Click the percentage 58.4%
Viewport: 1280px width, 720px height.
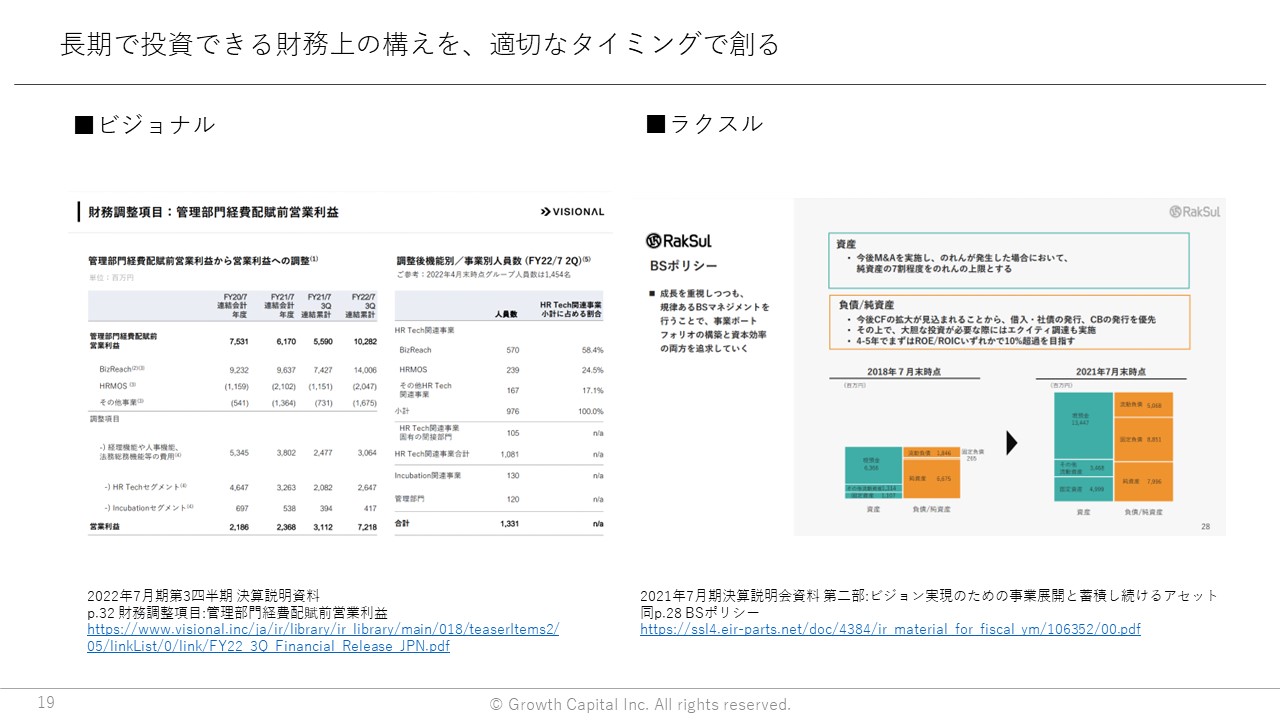tap(593, 350)
